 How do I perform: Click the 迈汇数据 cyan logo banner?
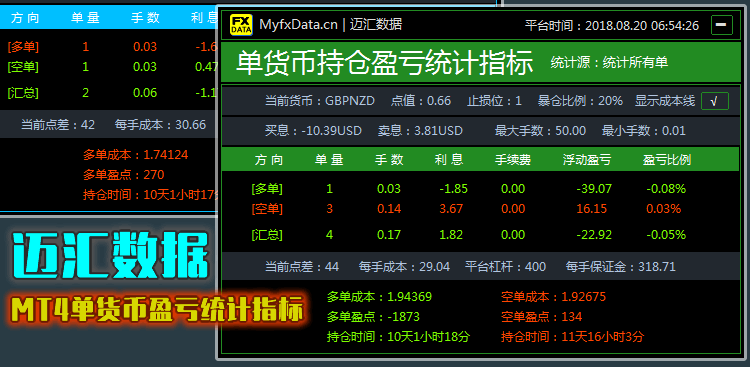(110, 256)
